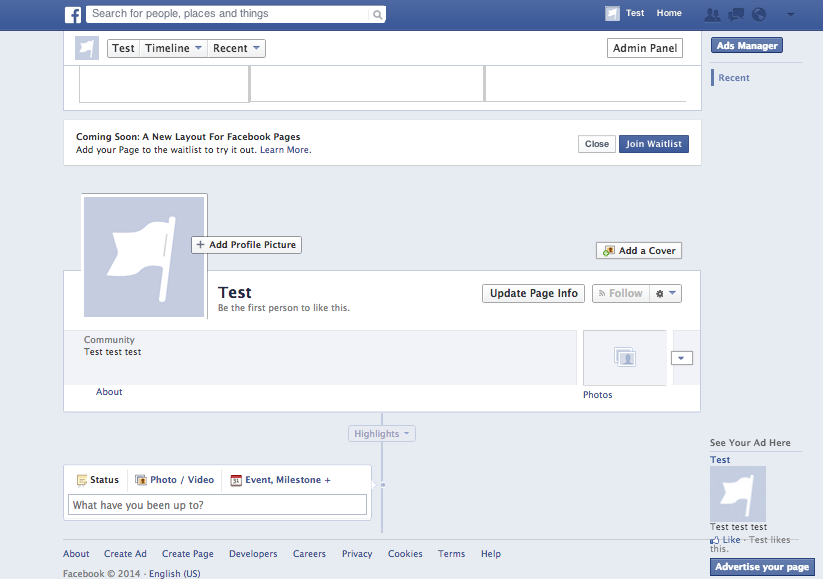The height and width of the screenshot is (579, 823).
Task: Click Add a Cover button
Action: (639, 250)
